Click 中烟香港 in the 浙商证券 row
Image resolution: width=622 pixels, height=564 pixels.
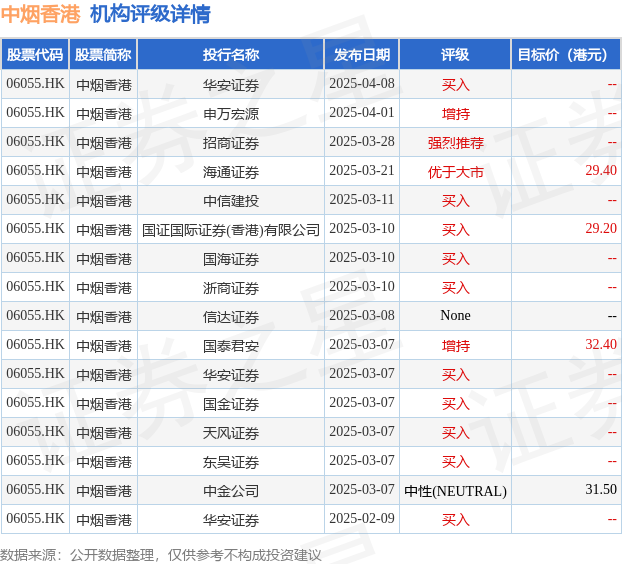click(104, 288)
